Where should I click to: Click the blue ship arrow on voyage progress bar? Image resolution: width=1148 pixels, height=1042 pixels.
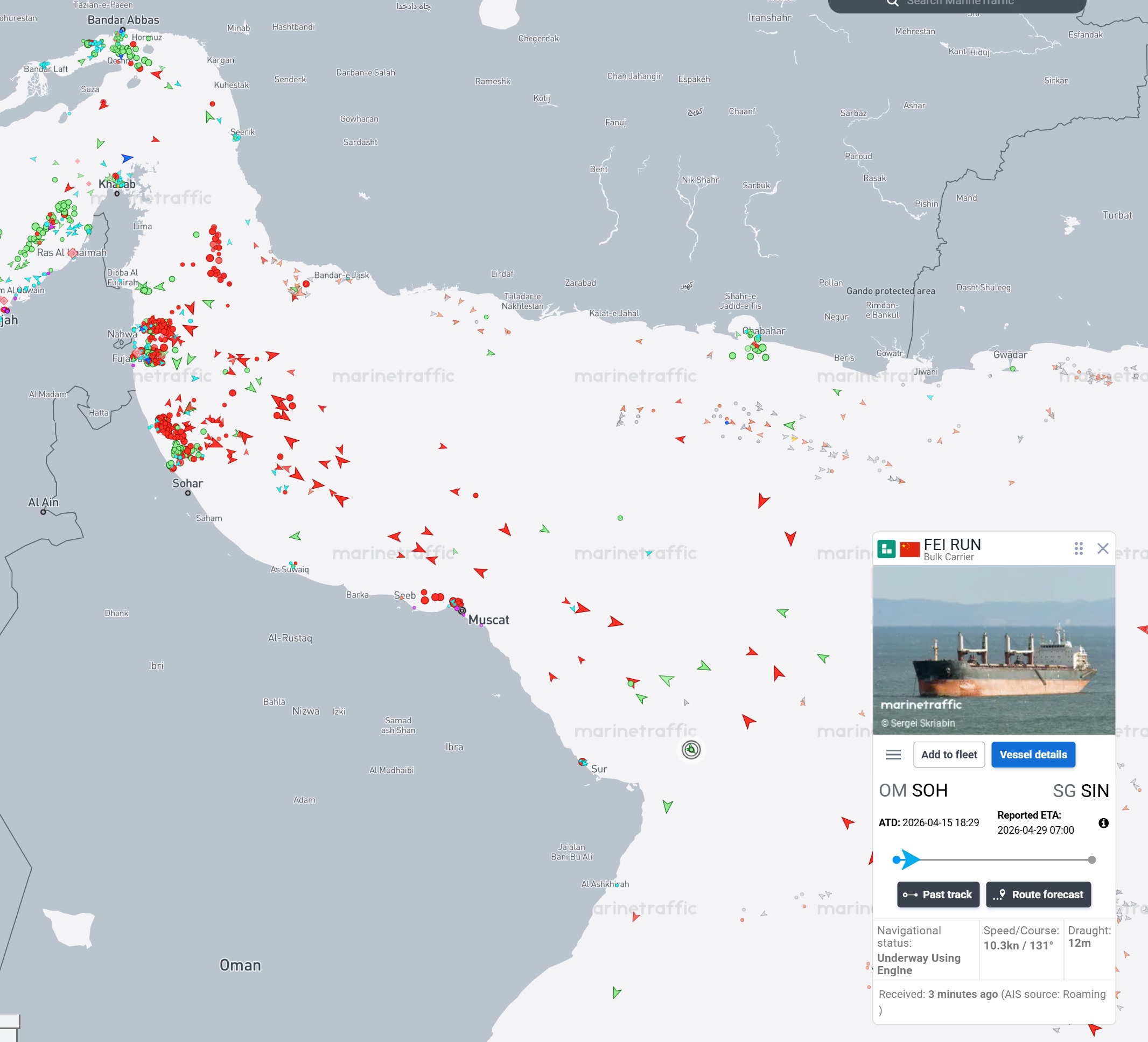910,860
